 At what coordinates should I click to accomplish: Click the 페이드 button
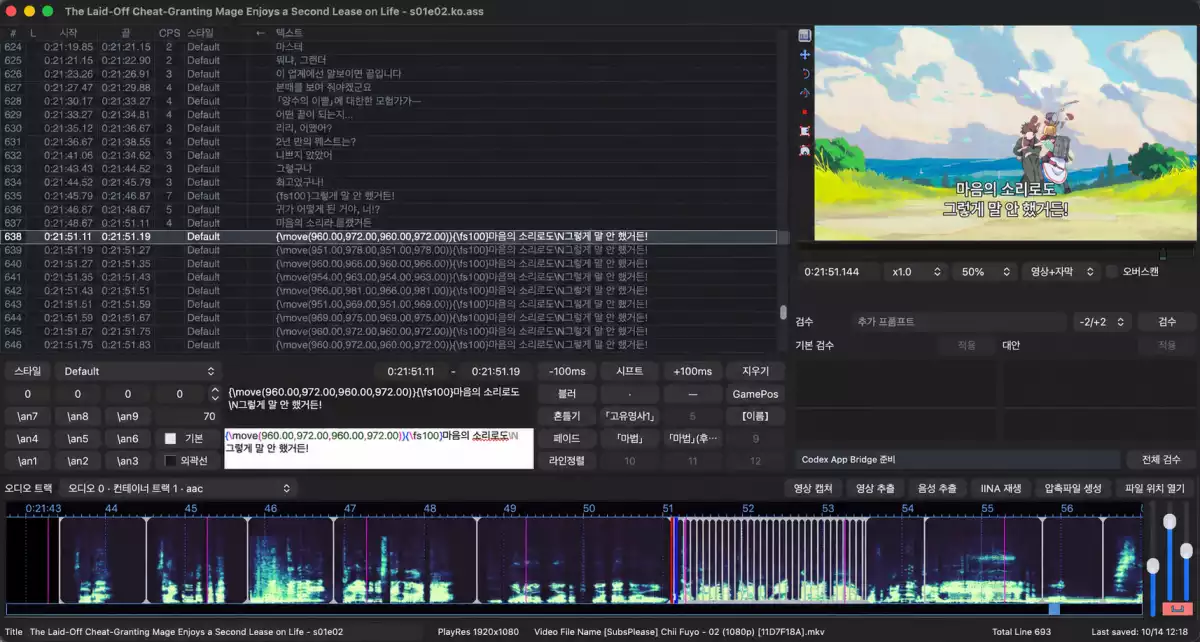(x=566, y=438)
